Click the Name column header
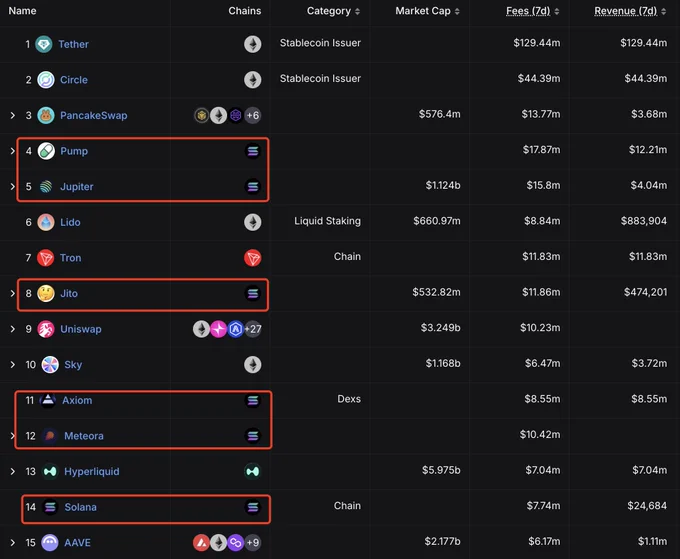The height and width of the screenshot is (559, 680). 23,11
